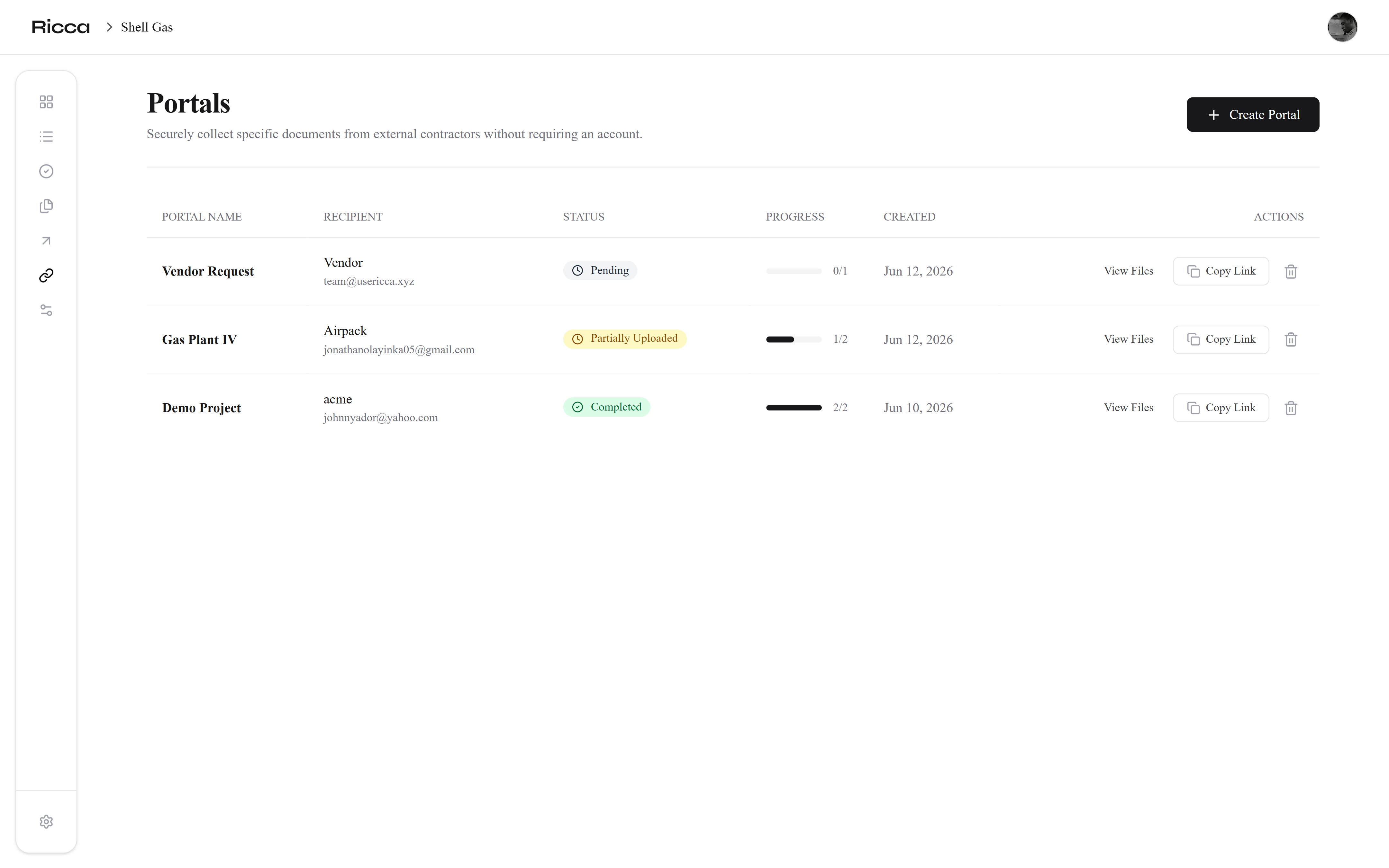Select the link Portals icon in sidebar
The image size is (1389, 868).
click(x=46, y=276)
